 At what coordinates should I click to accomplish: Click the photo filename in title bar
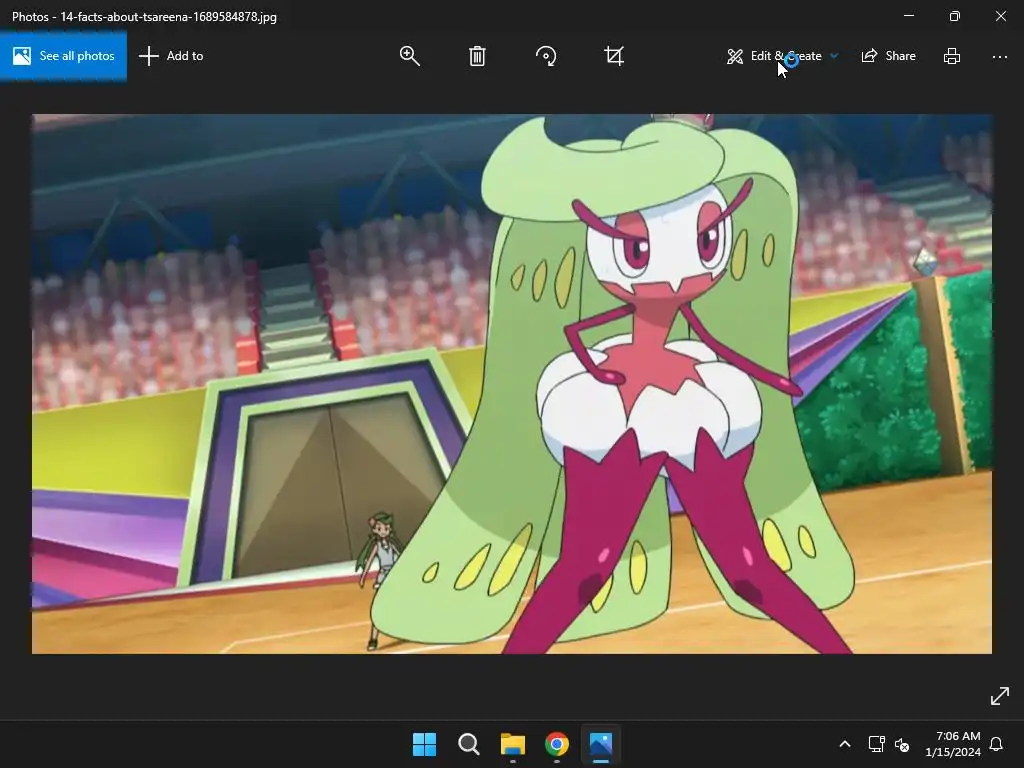tap(168, 16)
